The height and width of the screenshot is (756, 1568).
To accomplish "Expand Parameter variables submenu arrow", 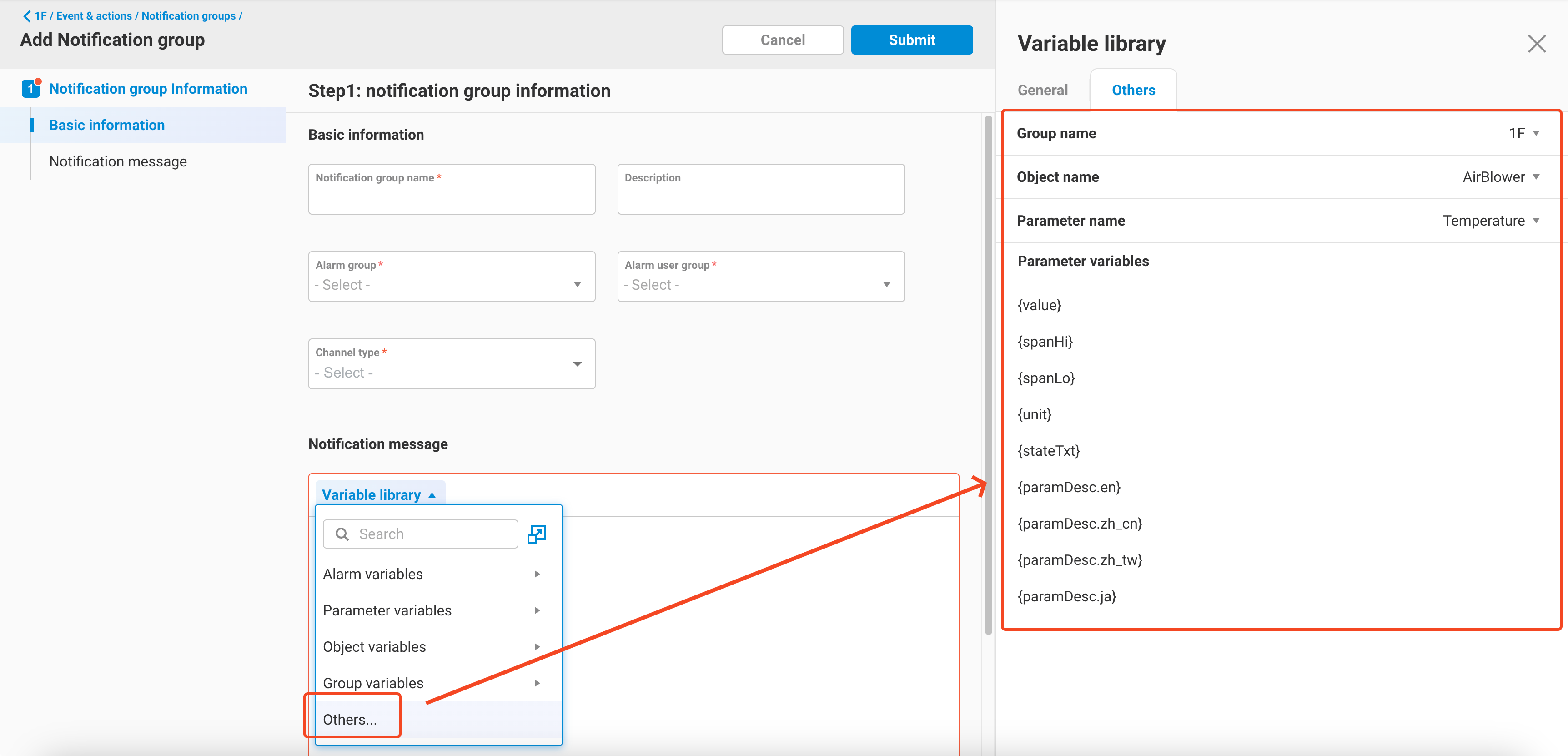I will [x=537, y=610].
